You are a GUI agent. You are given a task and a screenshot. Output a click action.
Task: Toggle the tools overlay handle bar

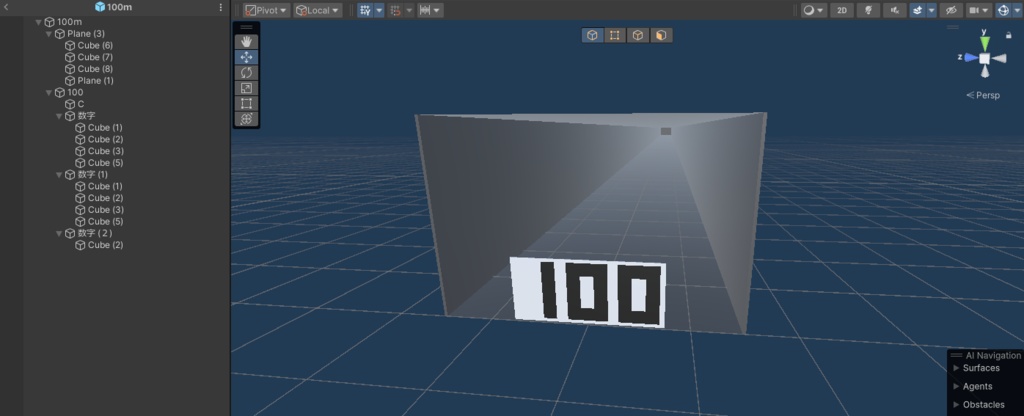pos(246,27)
